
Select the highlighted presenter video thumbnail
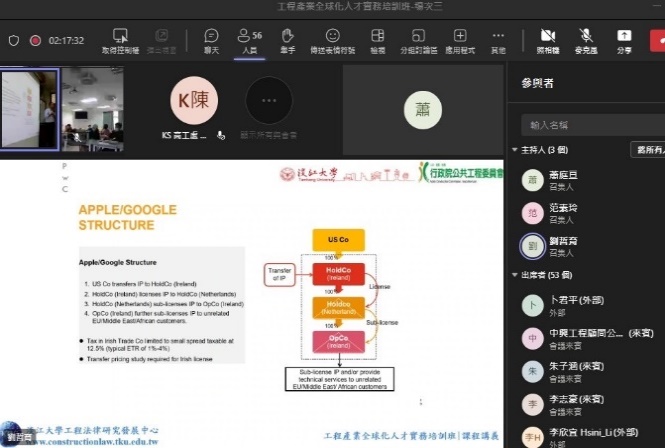pos(29,109)
